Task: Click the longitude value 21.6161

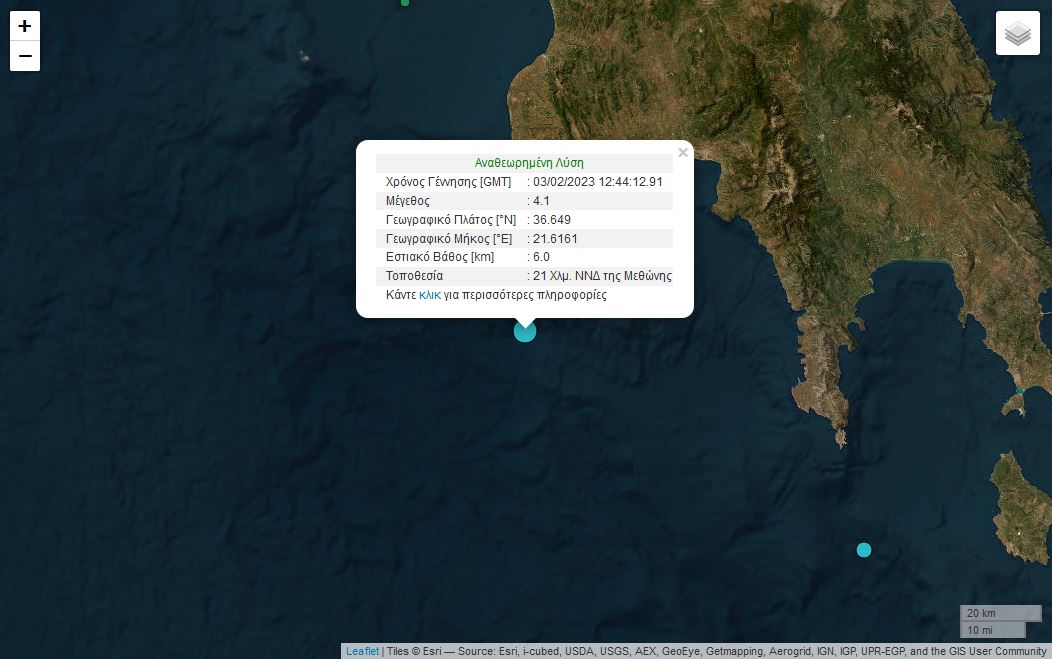Action: (x=556, y=238)
